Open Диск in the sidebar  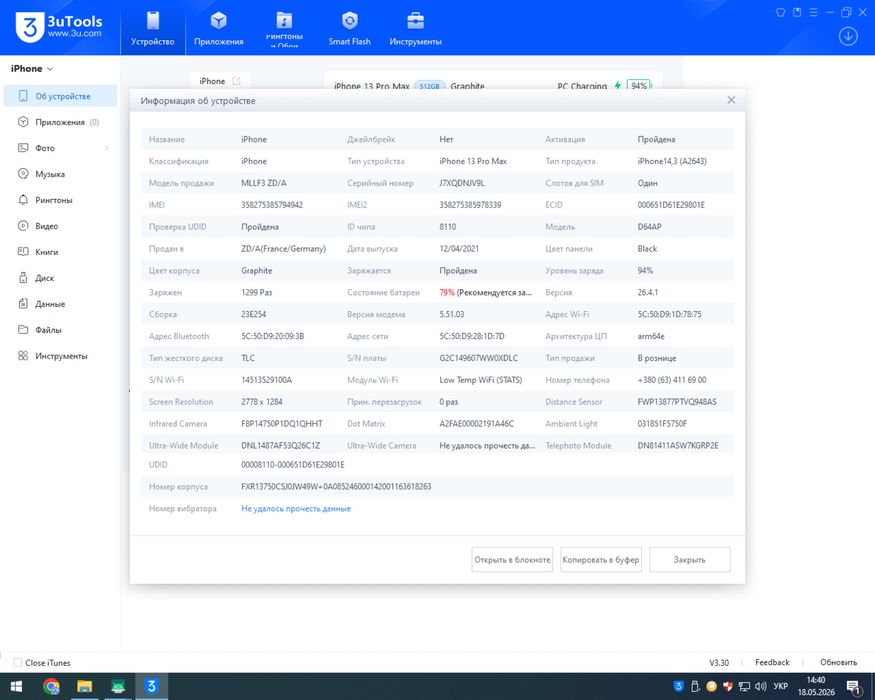click(x=60, y=278)
